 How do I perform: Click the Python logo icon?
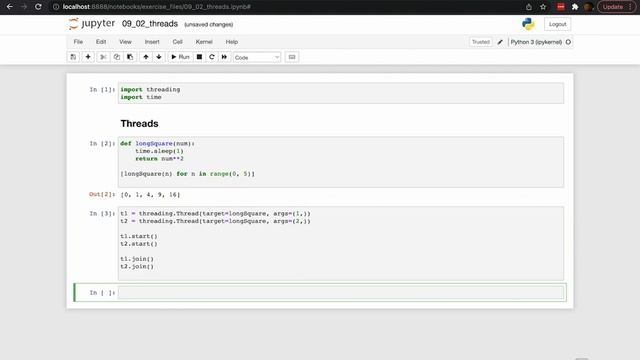point(528,24)
